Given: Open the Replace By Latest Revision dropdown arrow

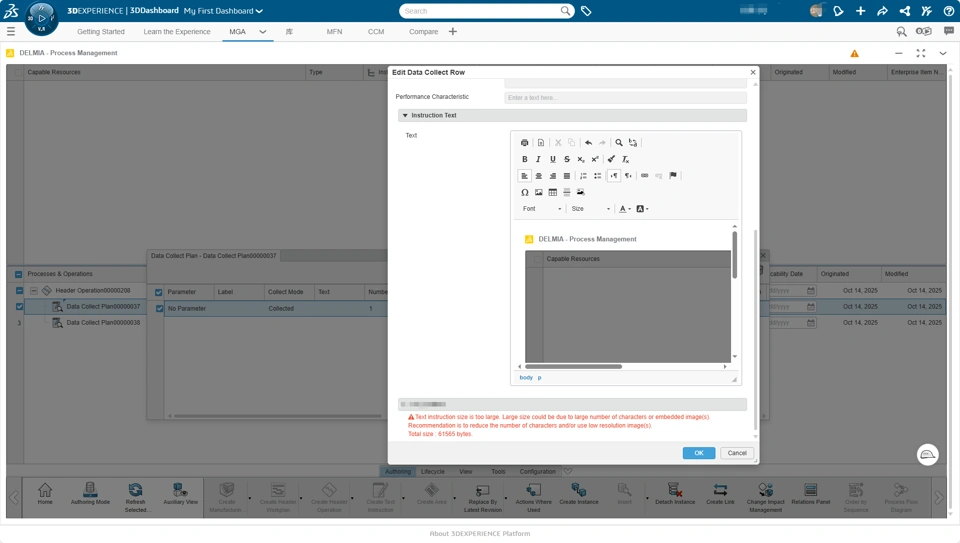Looking at the screenshot, I should (x=505, y=497).
